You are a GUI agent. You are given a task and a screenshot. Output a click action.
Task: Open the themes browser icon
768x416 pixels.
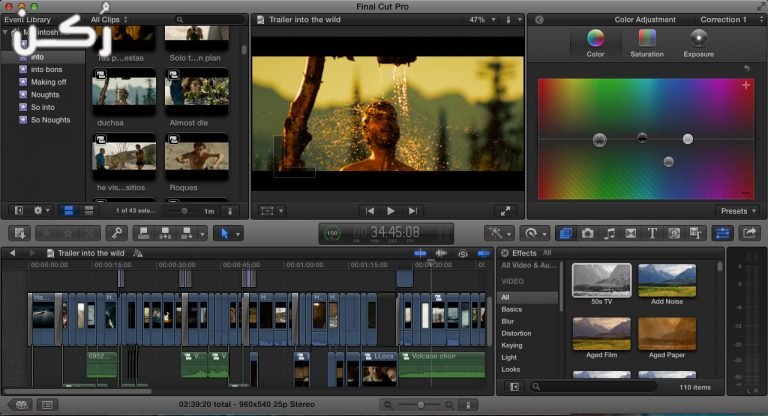tap(696, 233)
